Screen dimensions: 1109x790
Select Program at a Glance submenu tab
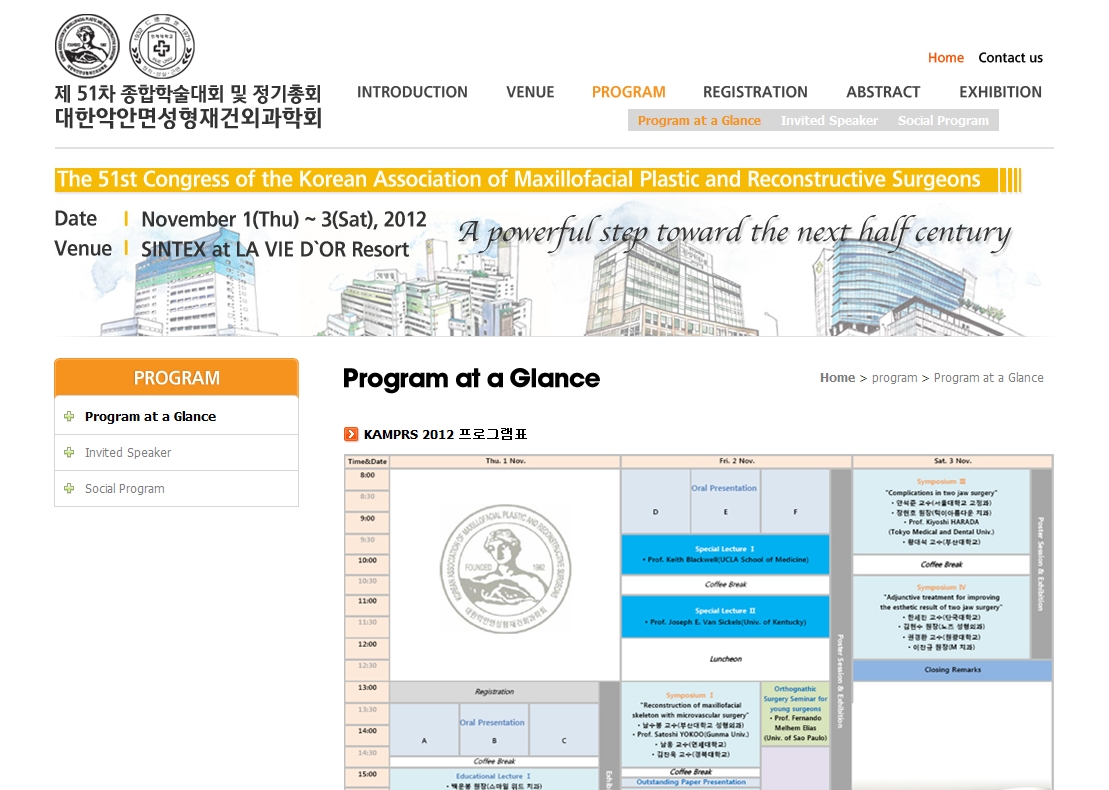(699, 121)
